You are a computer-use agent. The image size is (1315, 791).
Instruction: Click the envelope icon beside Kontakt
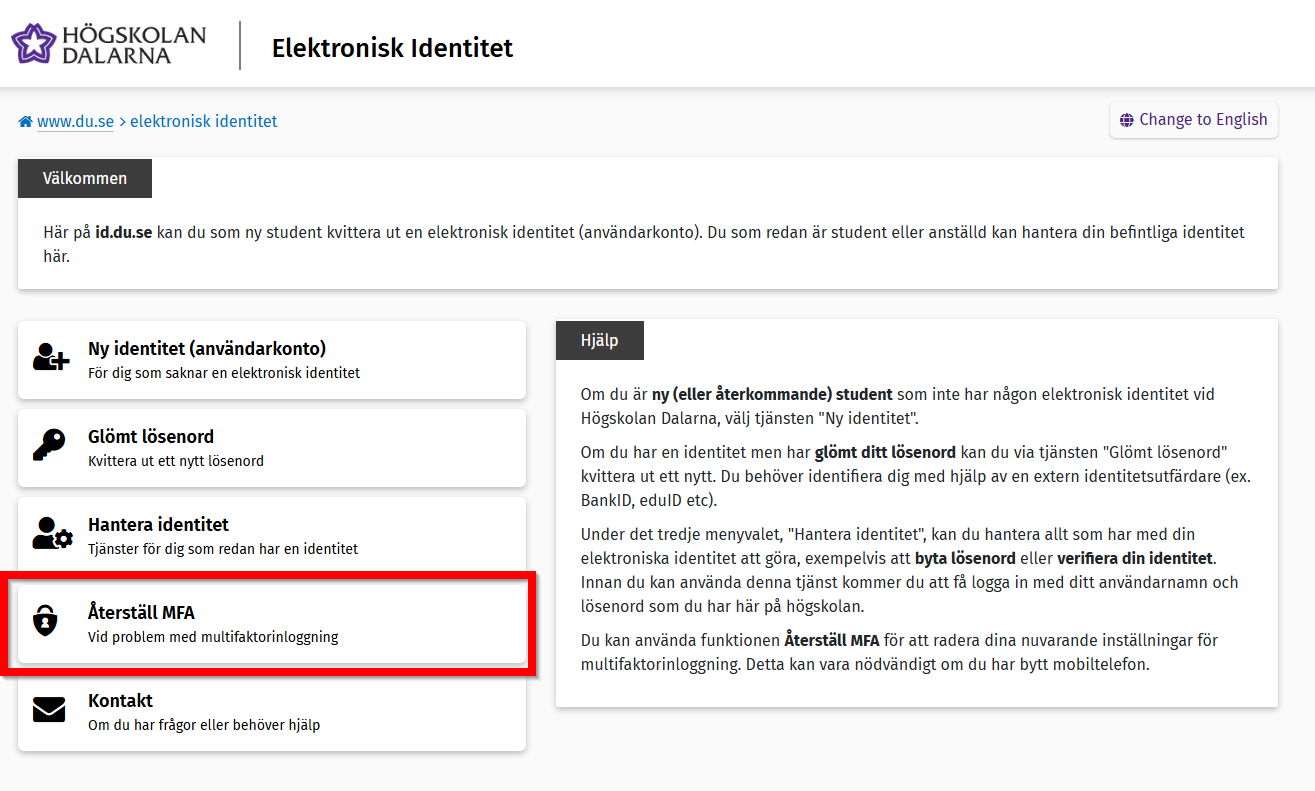click(x=50, y=709)
